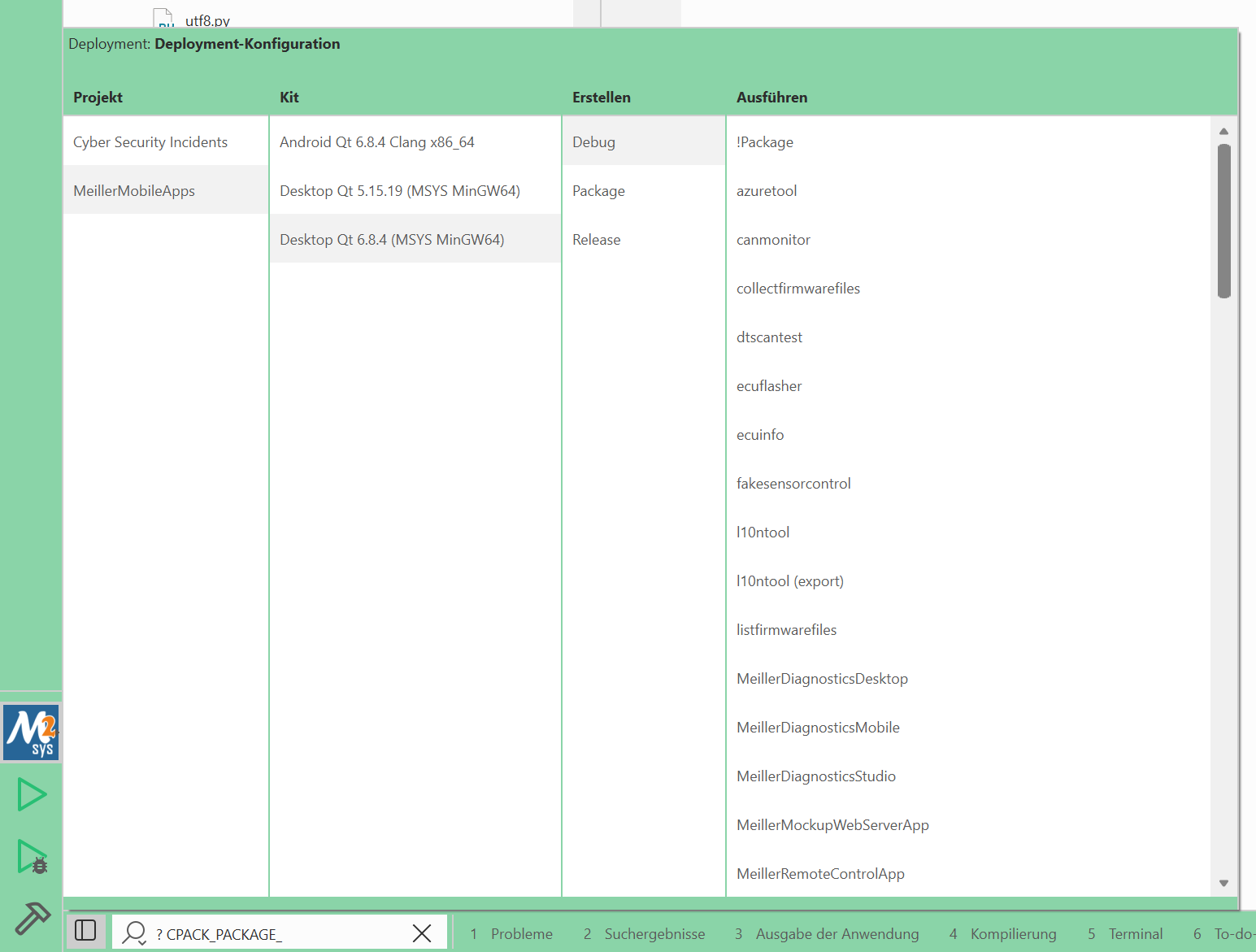Click the utf8.py file icon
1256x952 pixels.
click(x=163, y=19)
